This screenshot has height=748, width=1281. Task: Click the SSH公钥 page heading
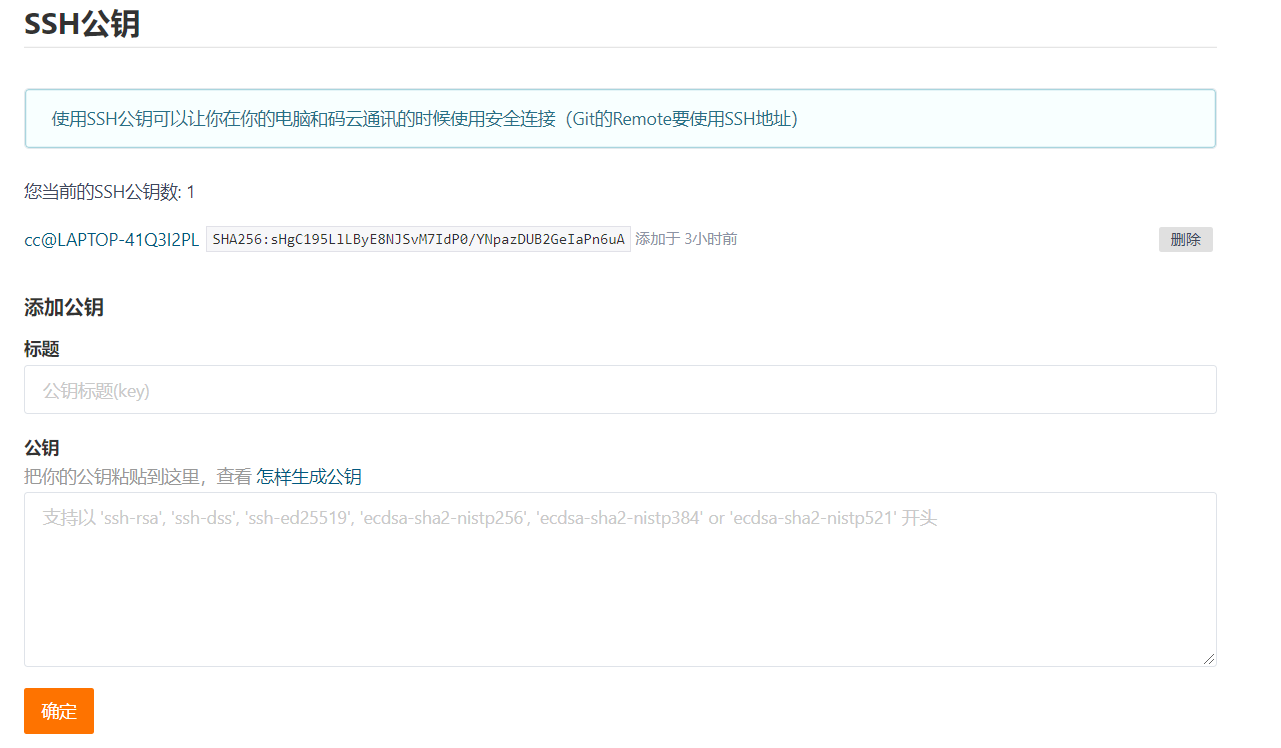point(84,23)
